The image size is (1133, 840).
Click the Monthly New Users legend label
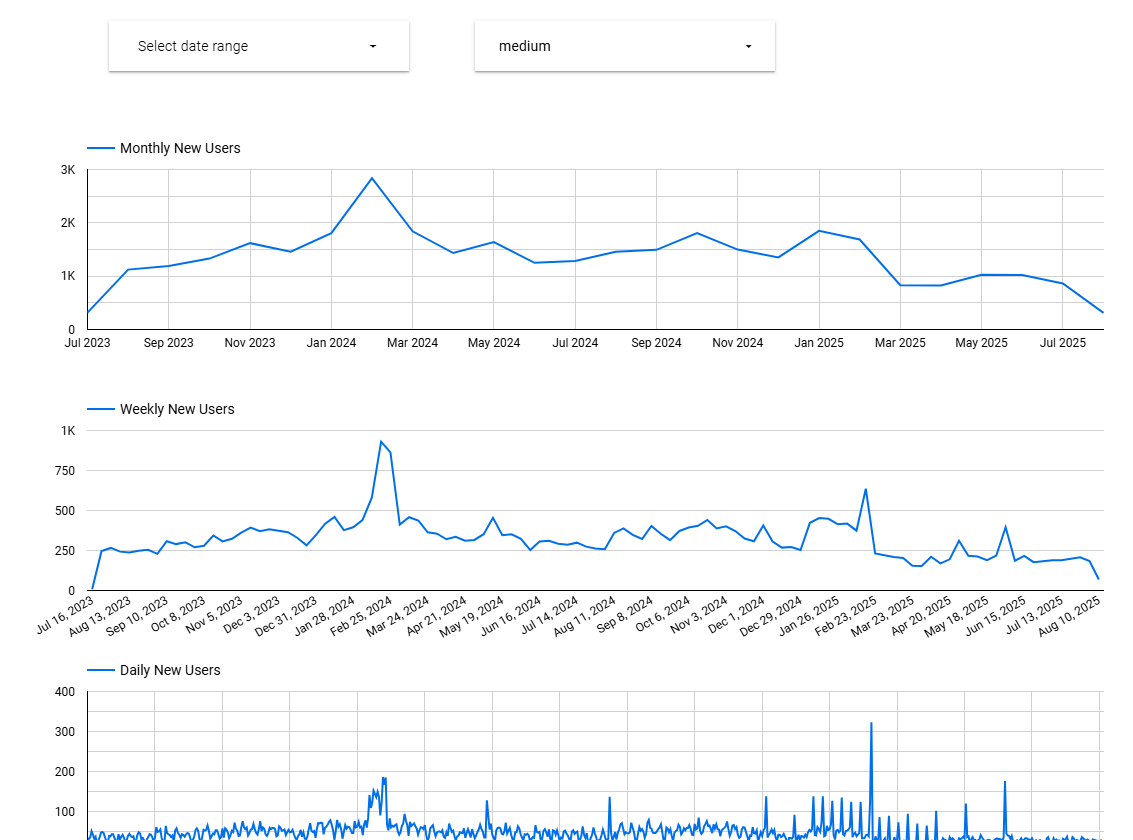[x=180, y=148]
